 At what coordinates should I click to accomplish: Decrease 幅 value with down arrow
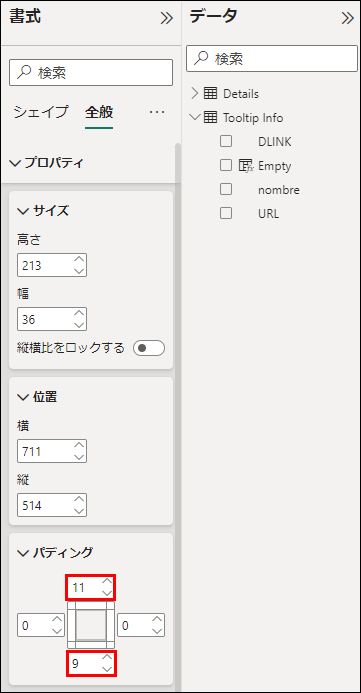pyautogui.click(x=79, y=325)
